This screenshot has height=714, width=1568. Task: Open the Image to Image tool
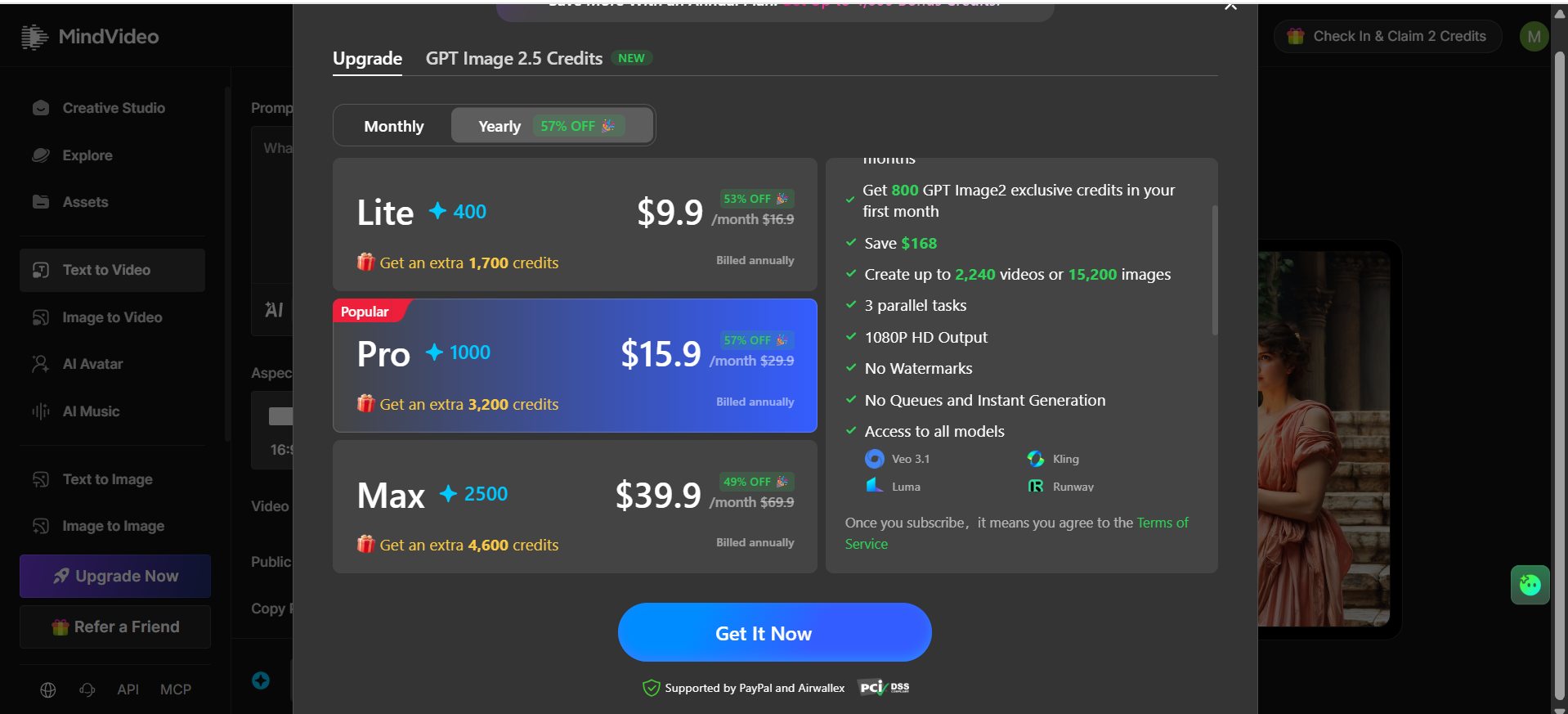point(113,526)
